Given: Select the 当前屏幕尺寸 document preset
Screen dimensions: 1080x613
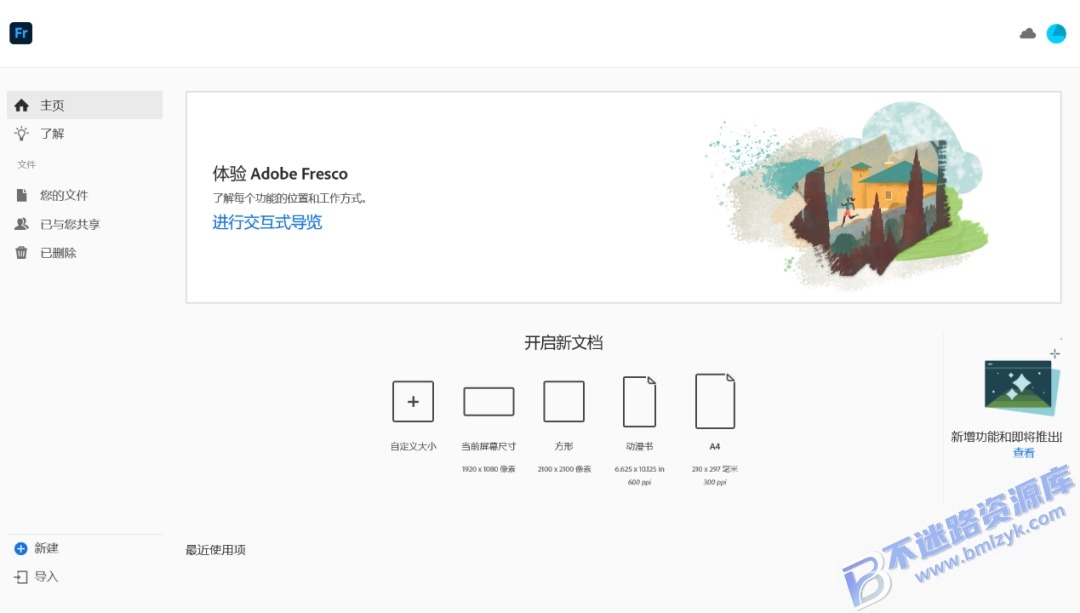Looking at the screenshot, I should (x=488, y=400).
